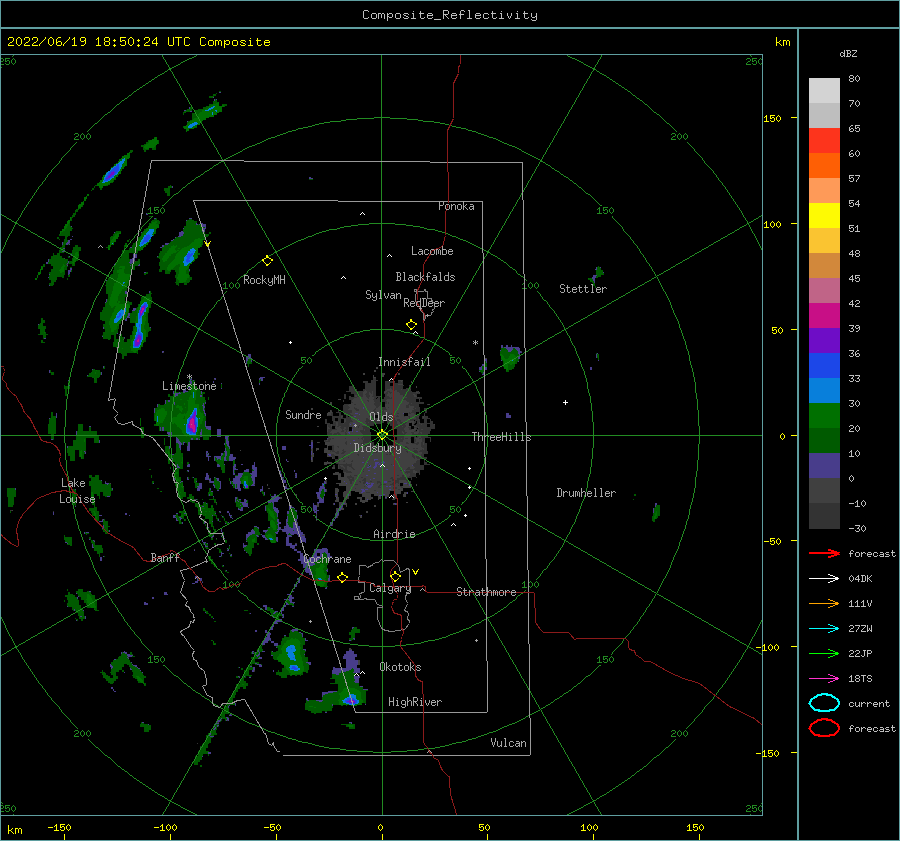Click the Cochrane label
900x841 pixels.
[327, 559]
